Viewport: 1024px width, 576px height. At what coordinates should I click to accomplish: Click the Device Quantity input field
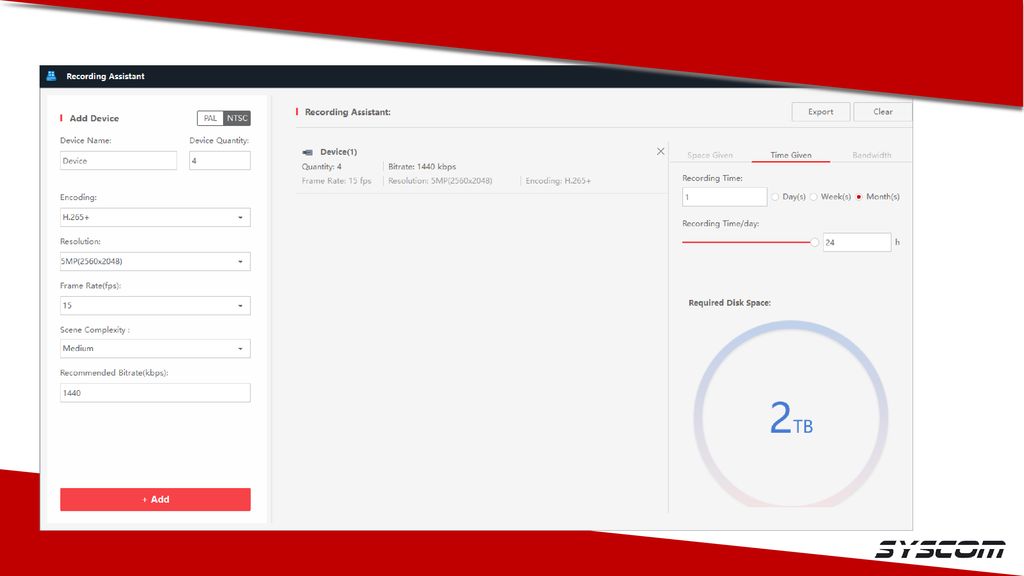point(219,161)
